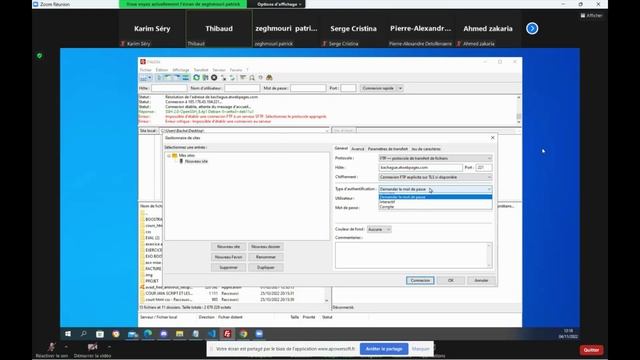Click the Annuler button
Viewport: 640px width, 360px height.
pos(481,280)
